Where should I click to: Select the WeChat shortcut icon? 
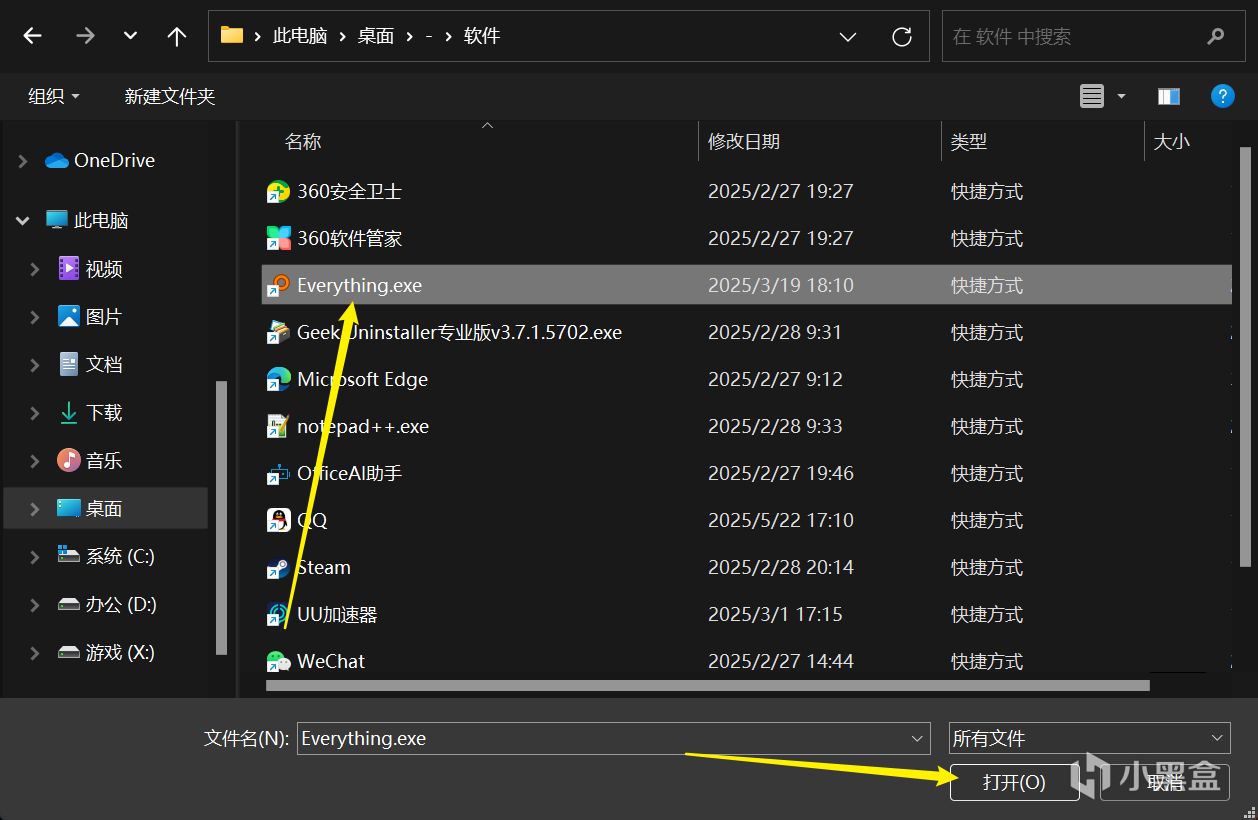tap(278, 661)
